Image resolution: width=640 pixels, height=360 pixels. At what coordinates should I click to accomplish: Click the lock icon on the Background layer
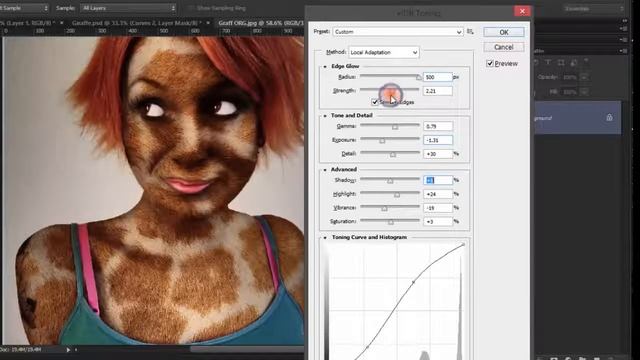[x=609, y=118]
